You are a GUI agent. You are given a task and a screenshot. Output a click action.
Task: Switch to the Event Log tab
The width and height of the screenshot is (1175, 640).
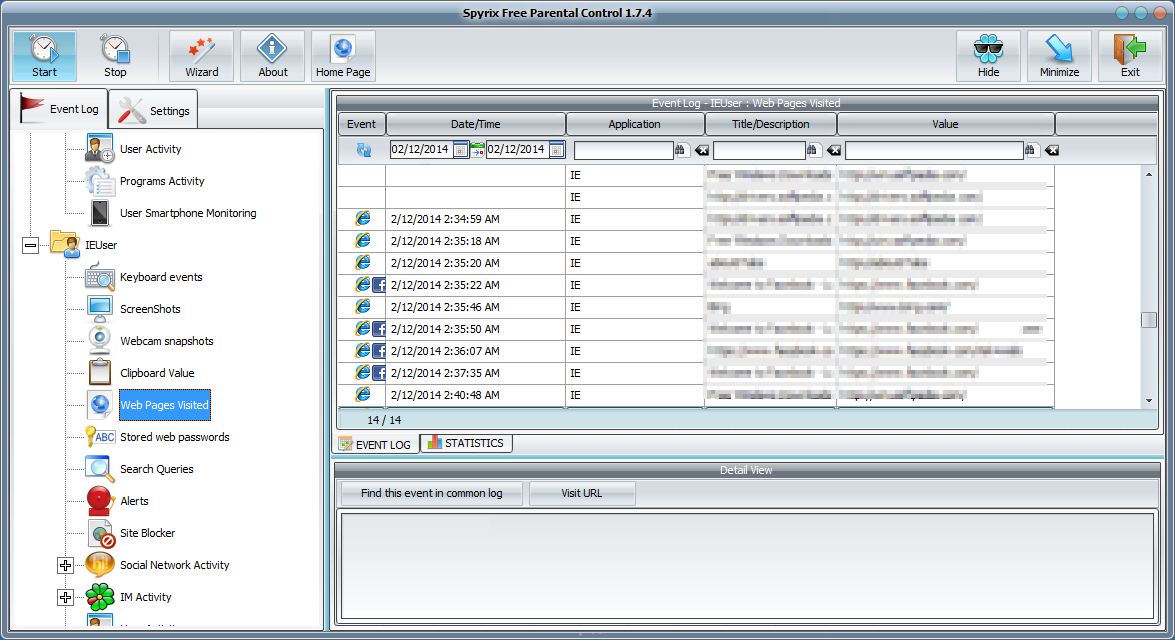(59, 109)
